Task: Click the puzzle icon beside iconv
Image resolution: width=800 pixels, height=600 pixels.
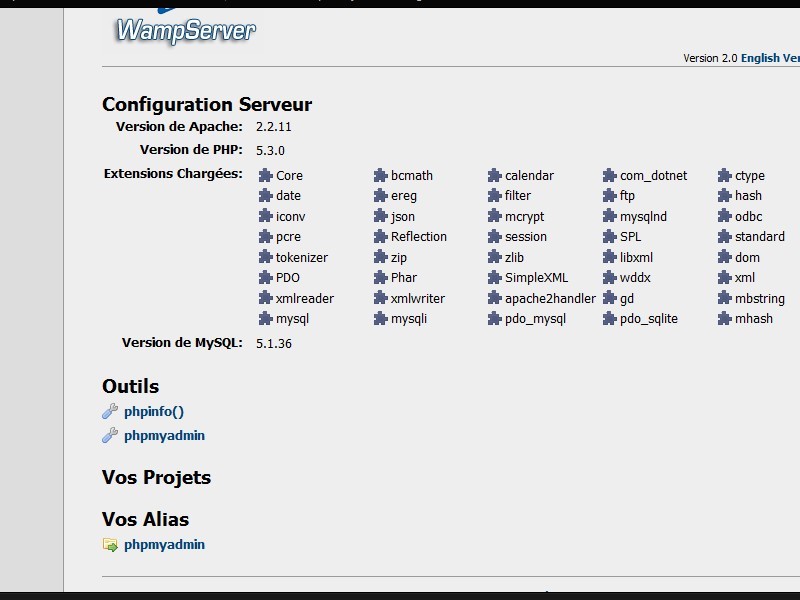Action: tap(265, 216)
